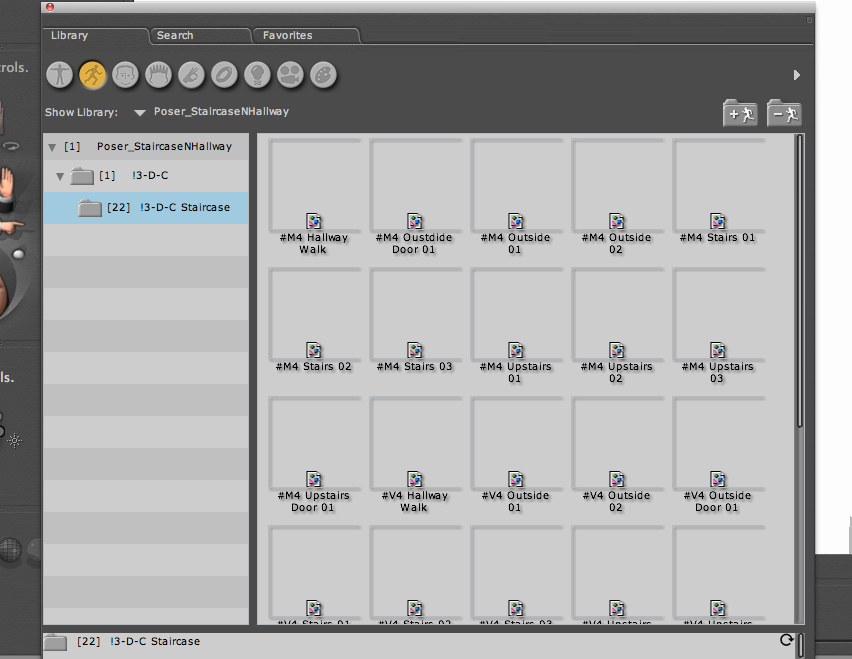Switch to the Favorites tab
Viewport: 852px width, 659px height.
tap(288, 35)
